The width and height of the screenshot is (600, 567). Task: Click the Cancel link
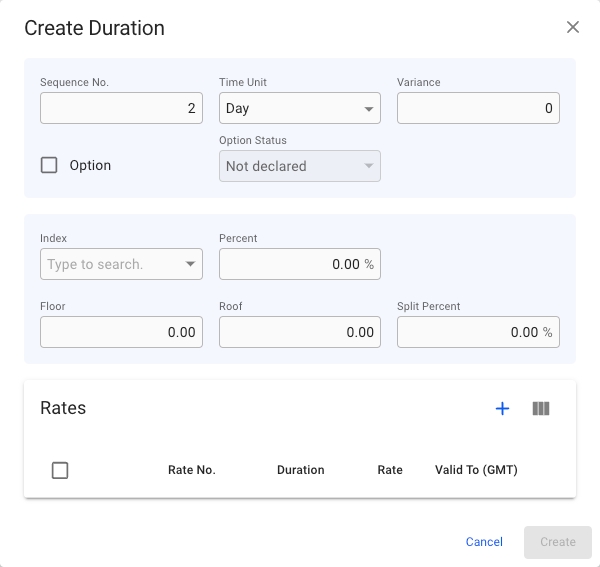coord(484,542)
